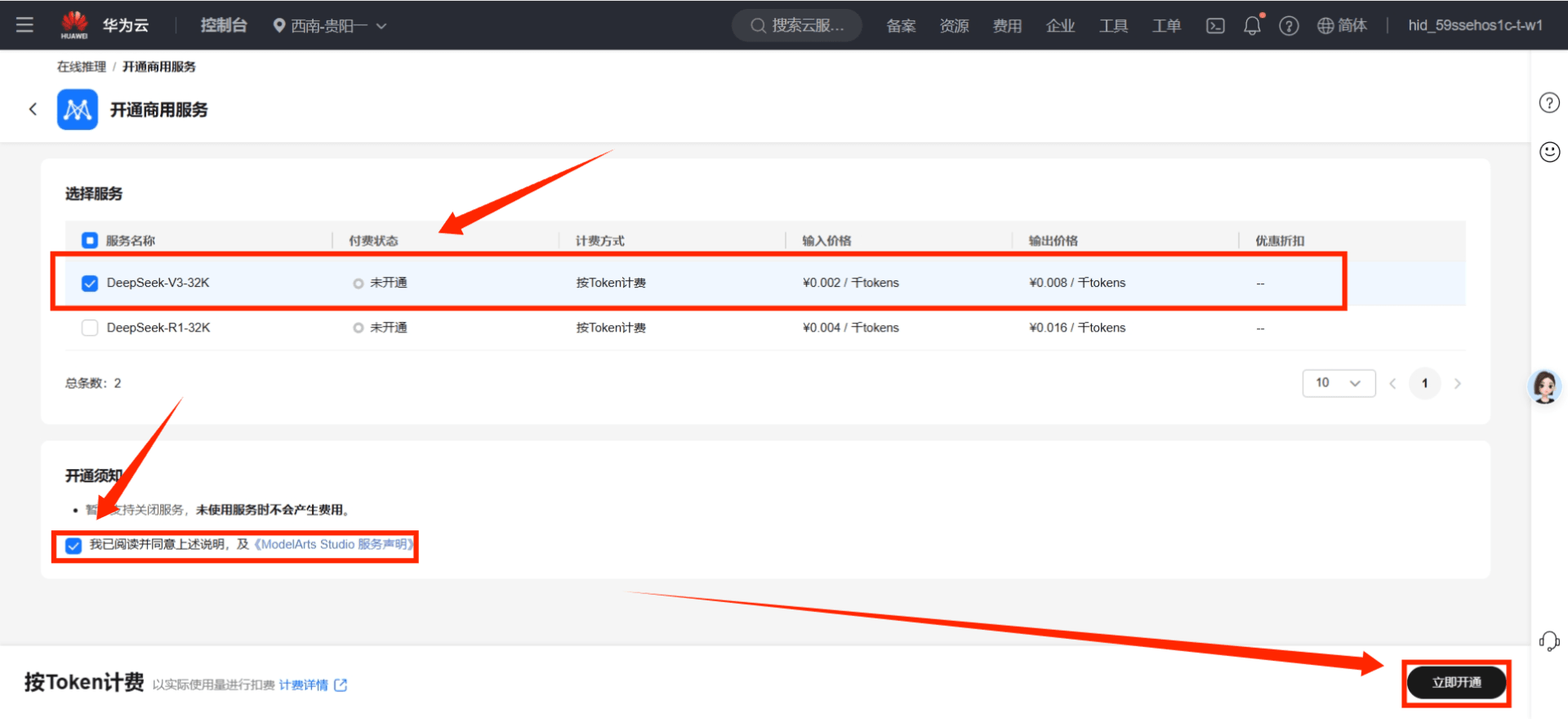This screenshot has height=719, width=1568.
Task: Click the ModelArts blue logo icon
Action: pos(78,109)
